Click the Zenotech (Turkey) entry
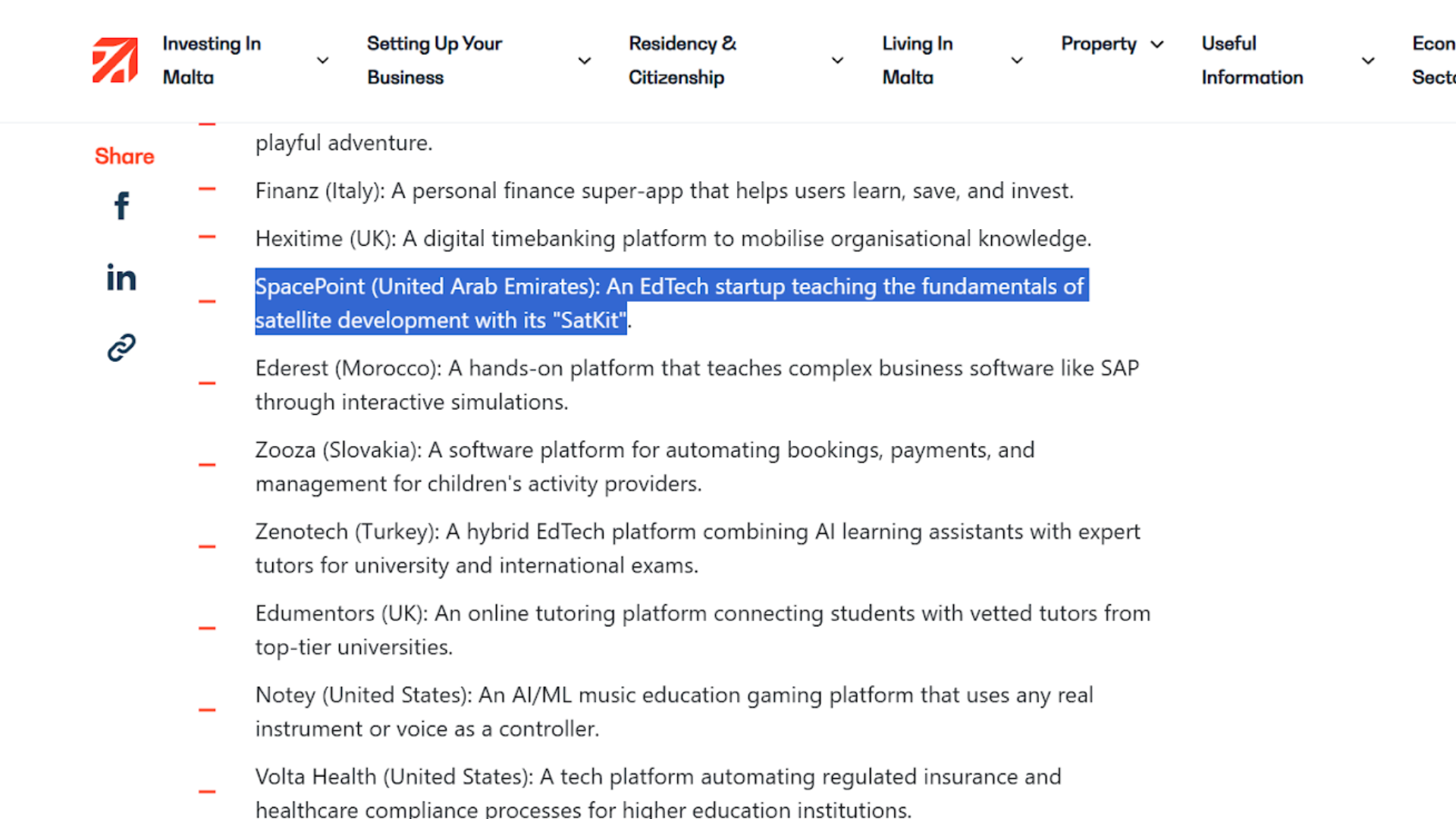 [698, 548]
